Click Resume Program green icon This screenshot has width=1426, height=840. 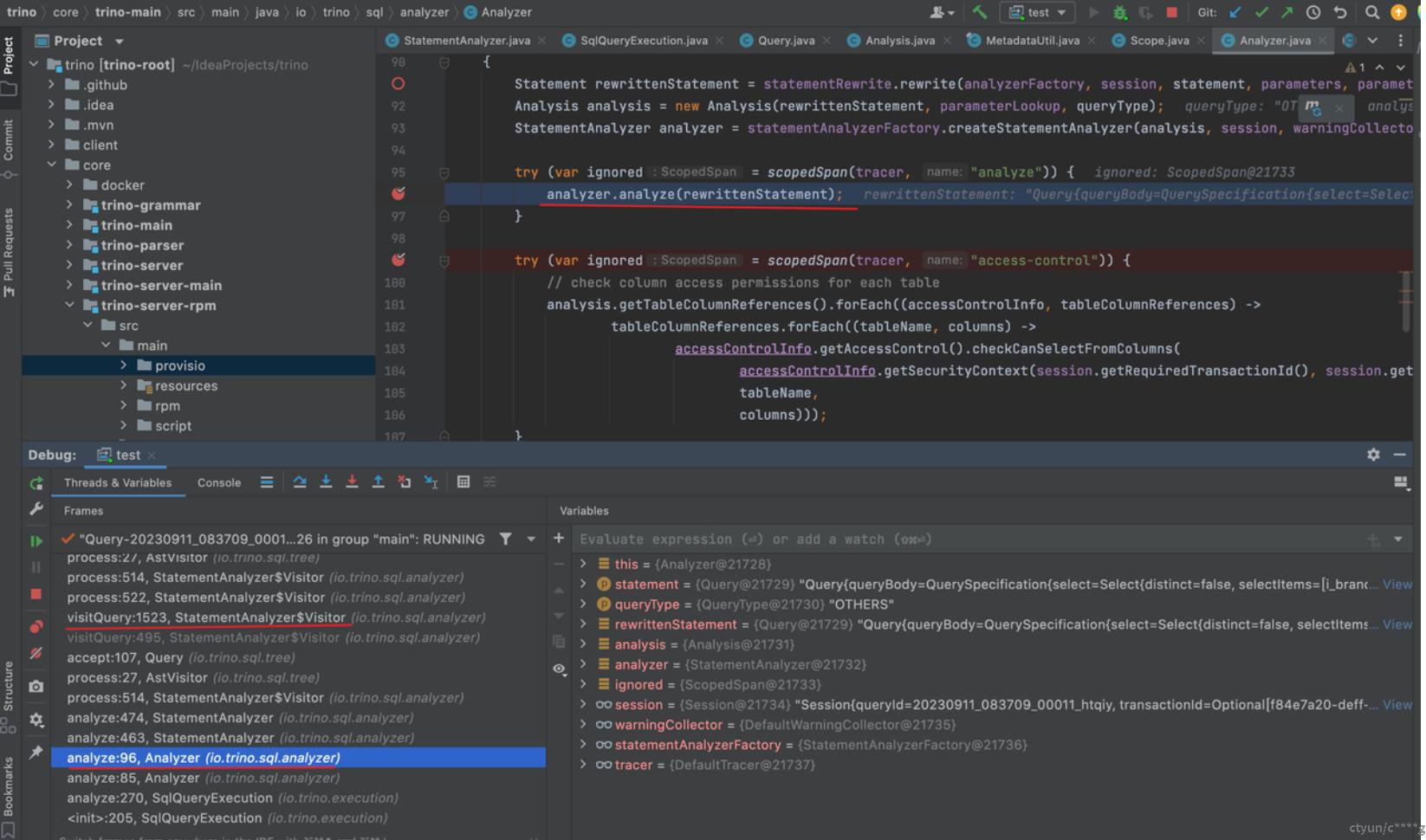coord(36,540)
